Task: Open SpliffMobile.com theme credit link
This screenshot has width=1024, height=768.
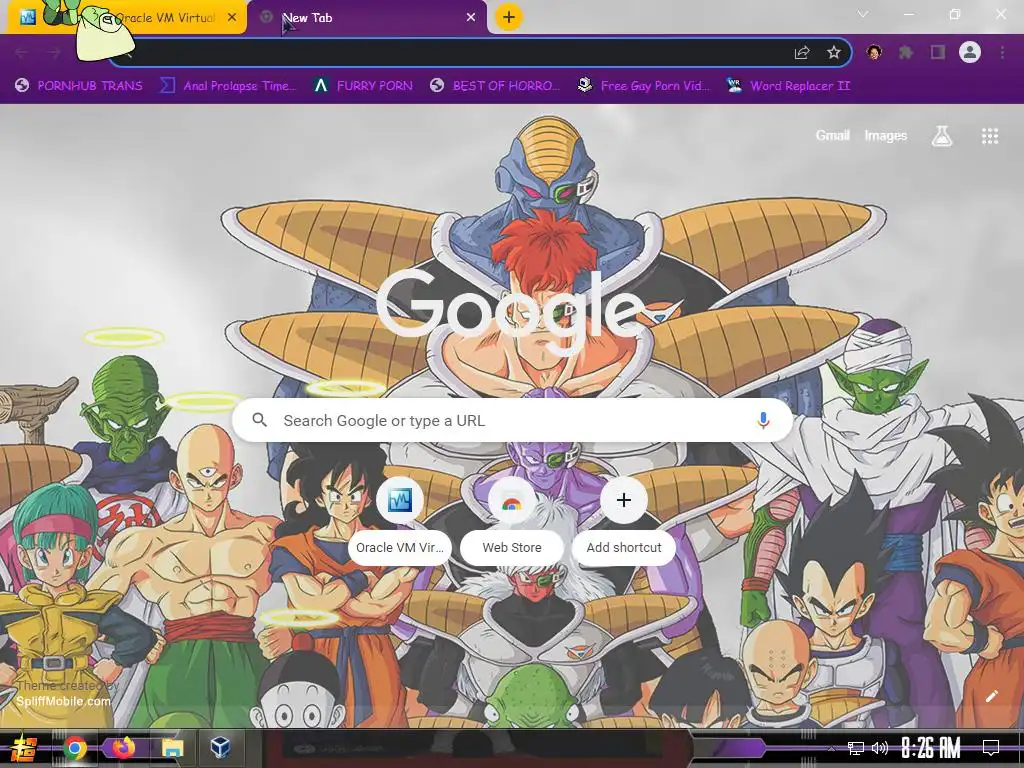Action: coord(63,701)
